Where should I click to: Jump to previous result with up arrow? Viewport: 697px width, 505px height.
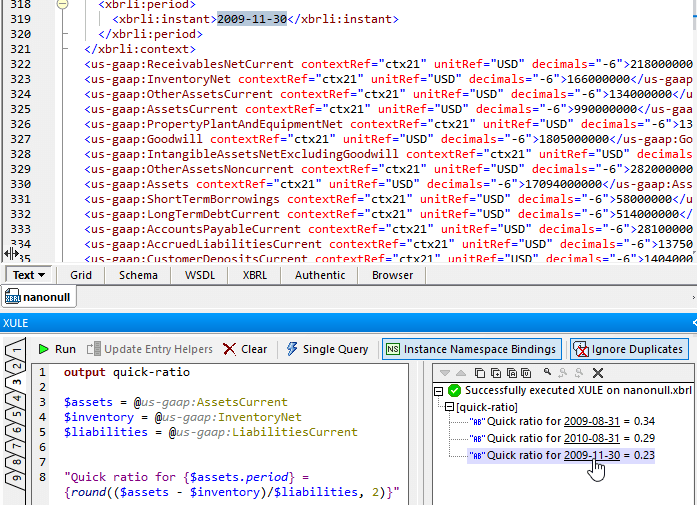(x=461, y=372)
